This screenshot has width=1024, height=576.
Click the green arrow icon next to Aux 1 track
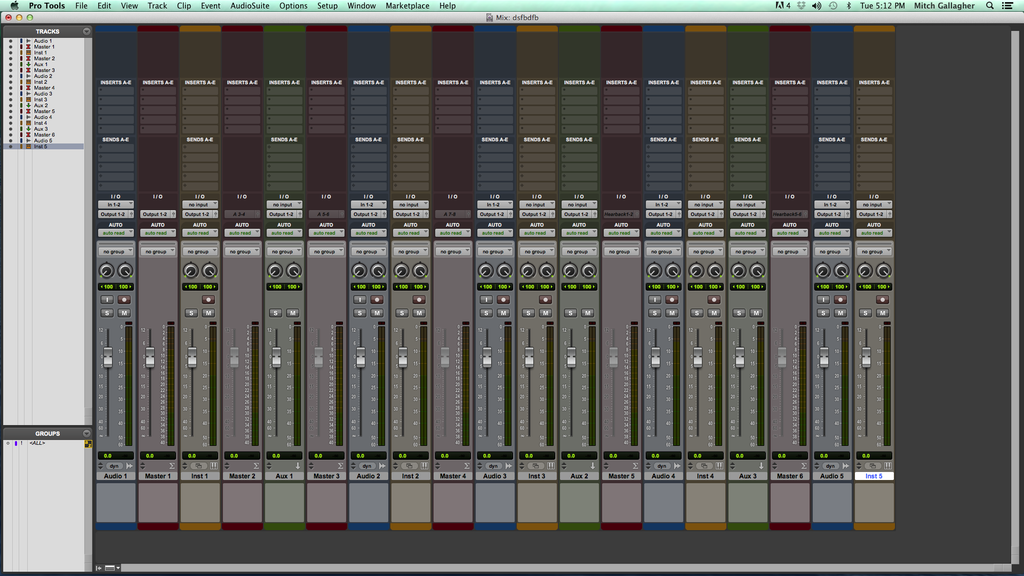point(28,64)
